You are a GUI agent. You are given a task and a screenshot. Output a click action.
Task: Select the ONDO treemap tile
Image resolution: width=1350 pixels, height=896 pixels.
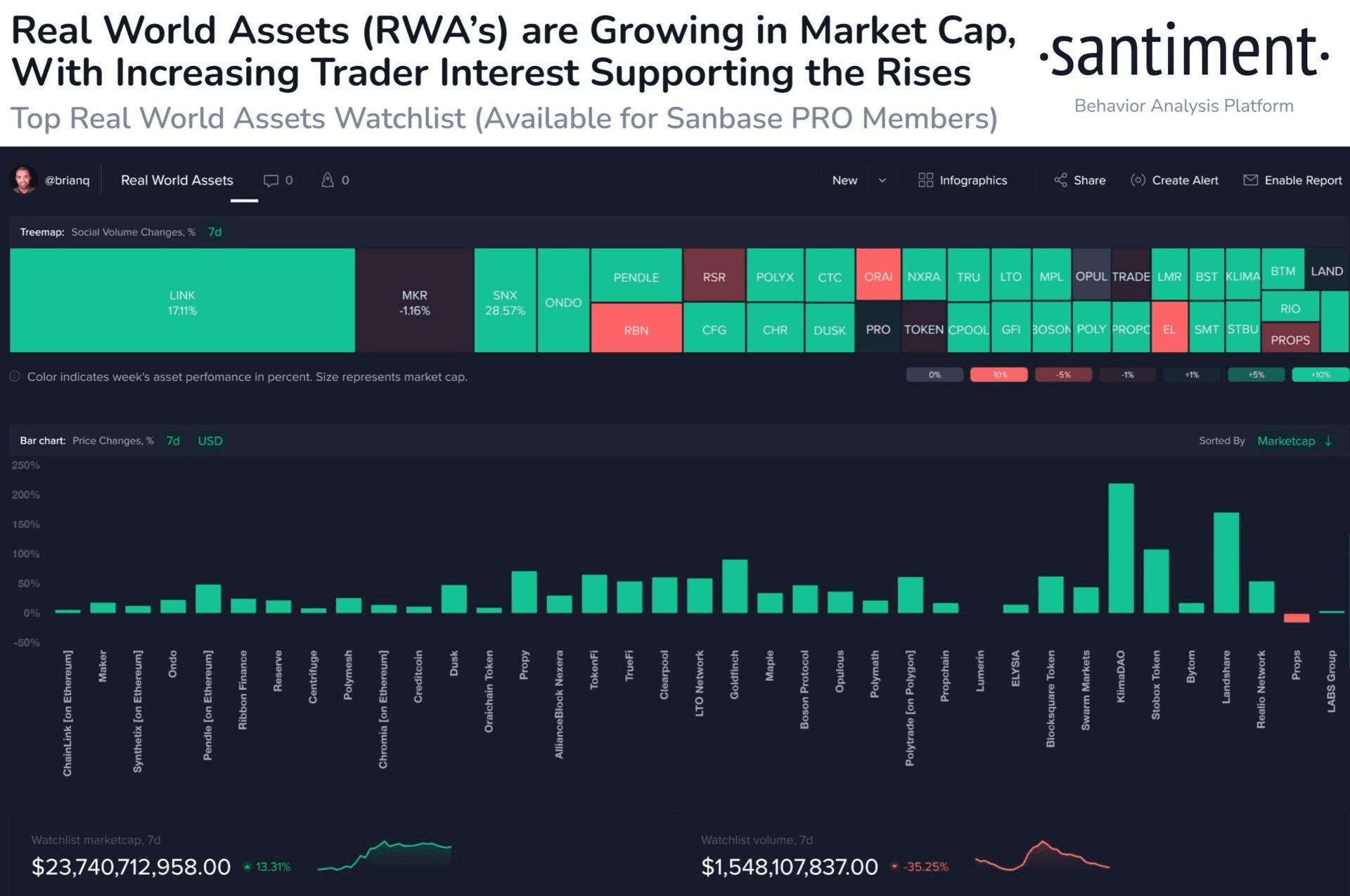pyautogui.click(x=563, y=300)
